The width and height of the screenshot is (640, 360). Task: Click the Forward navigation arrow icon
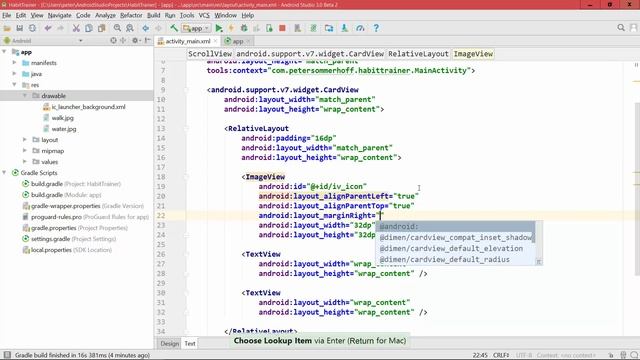pos(158,28)
